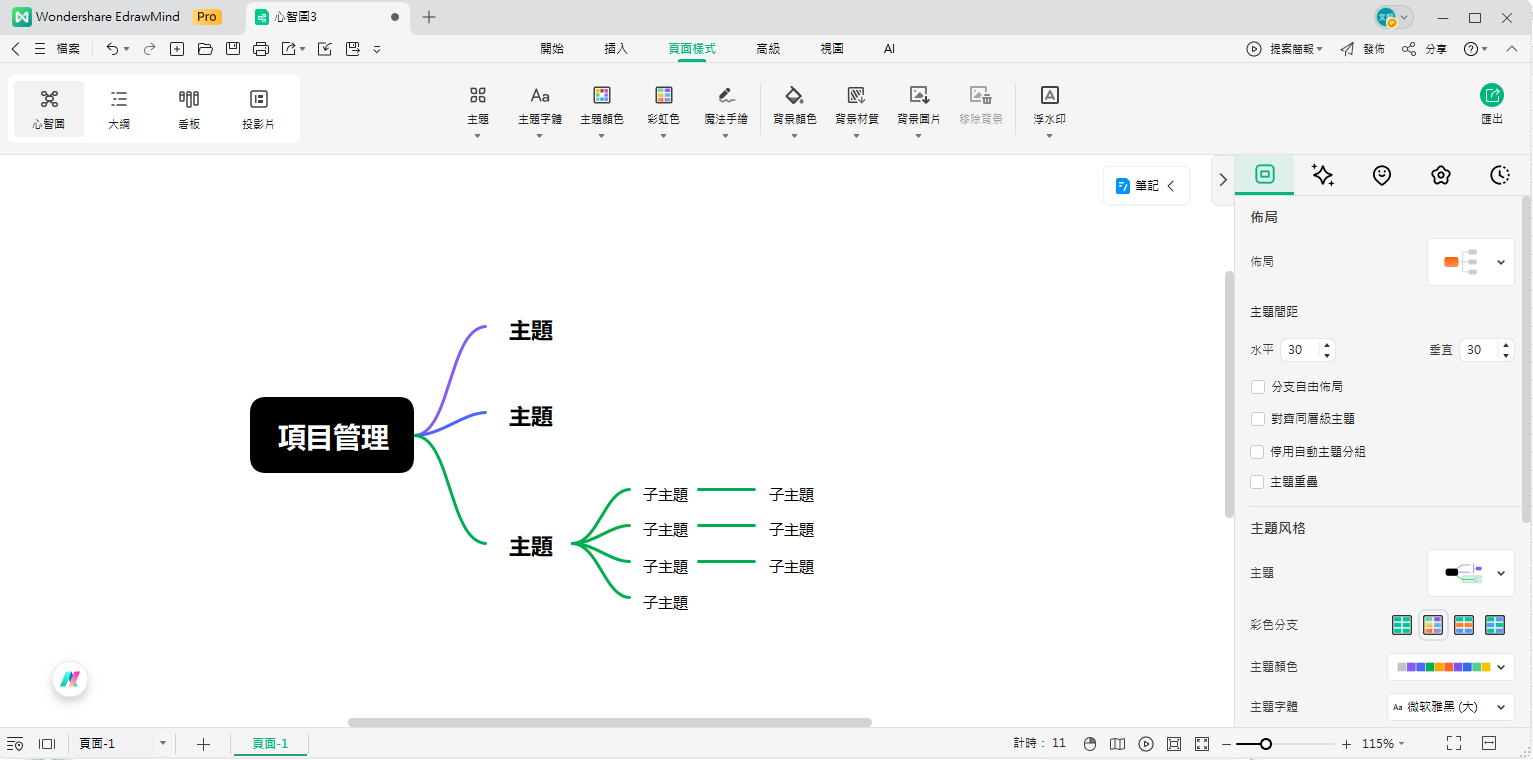Switch to the 大綱 outline mode
1533x760 pixels.
tap(118, 108)
